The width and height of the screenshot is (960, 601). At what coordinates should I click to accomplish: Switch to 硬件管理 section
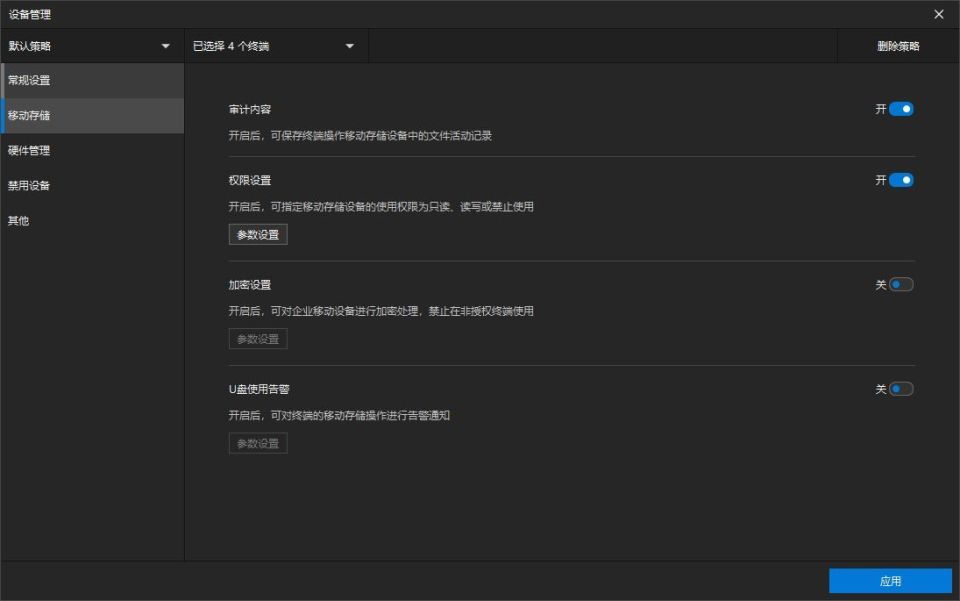[x=92, y=151]
